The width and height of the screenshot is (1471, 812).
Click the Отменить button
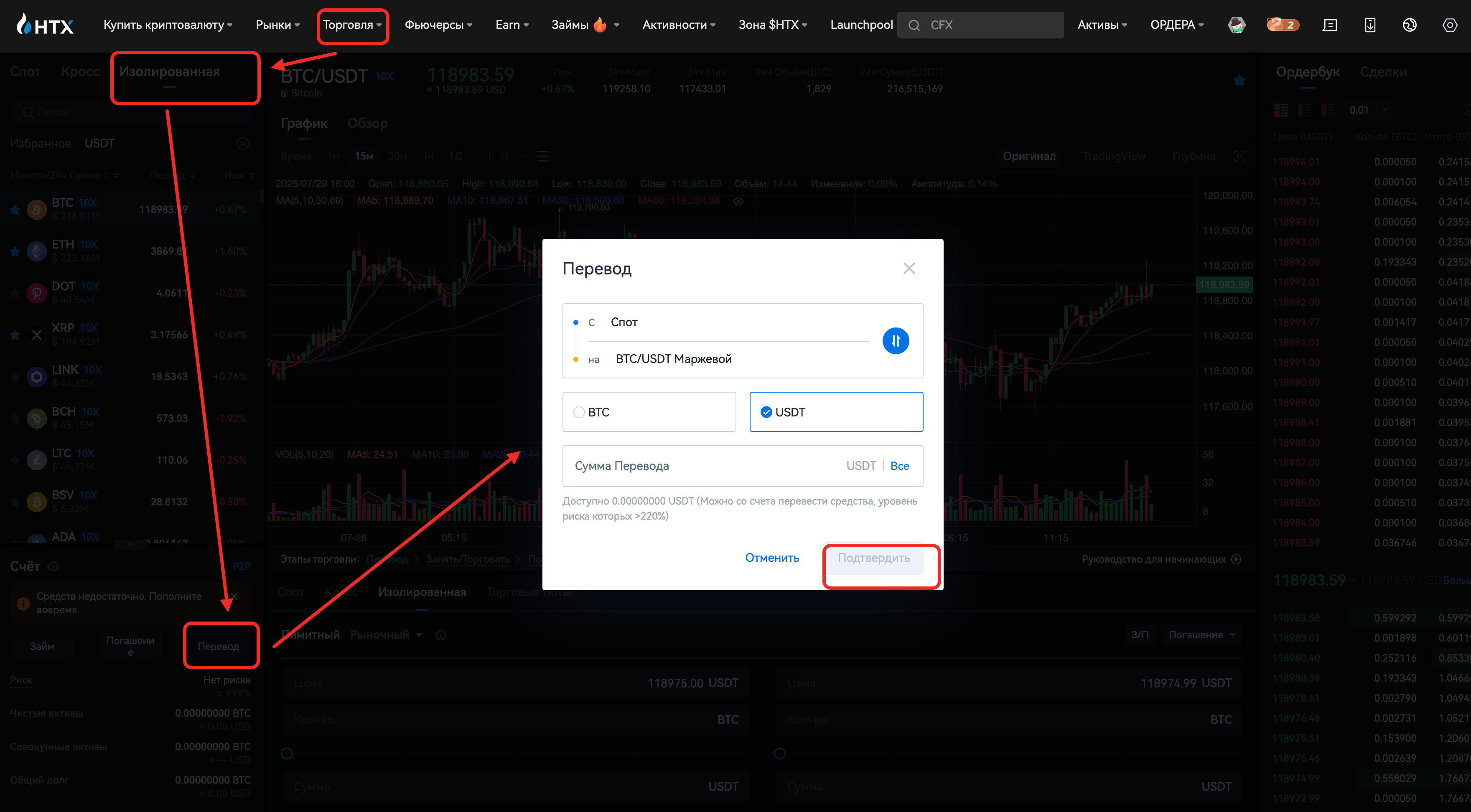click(771, 558)
